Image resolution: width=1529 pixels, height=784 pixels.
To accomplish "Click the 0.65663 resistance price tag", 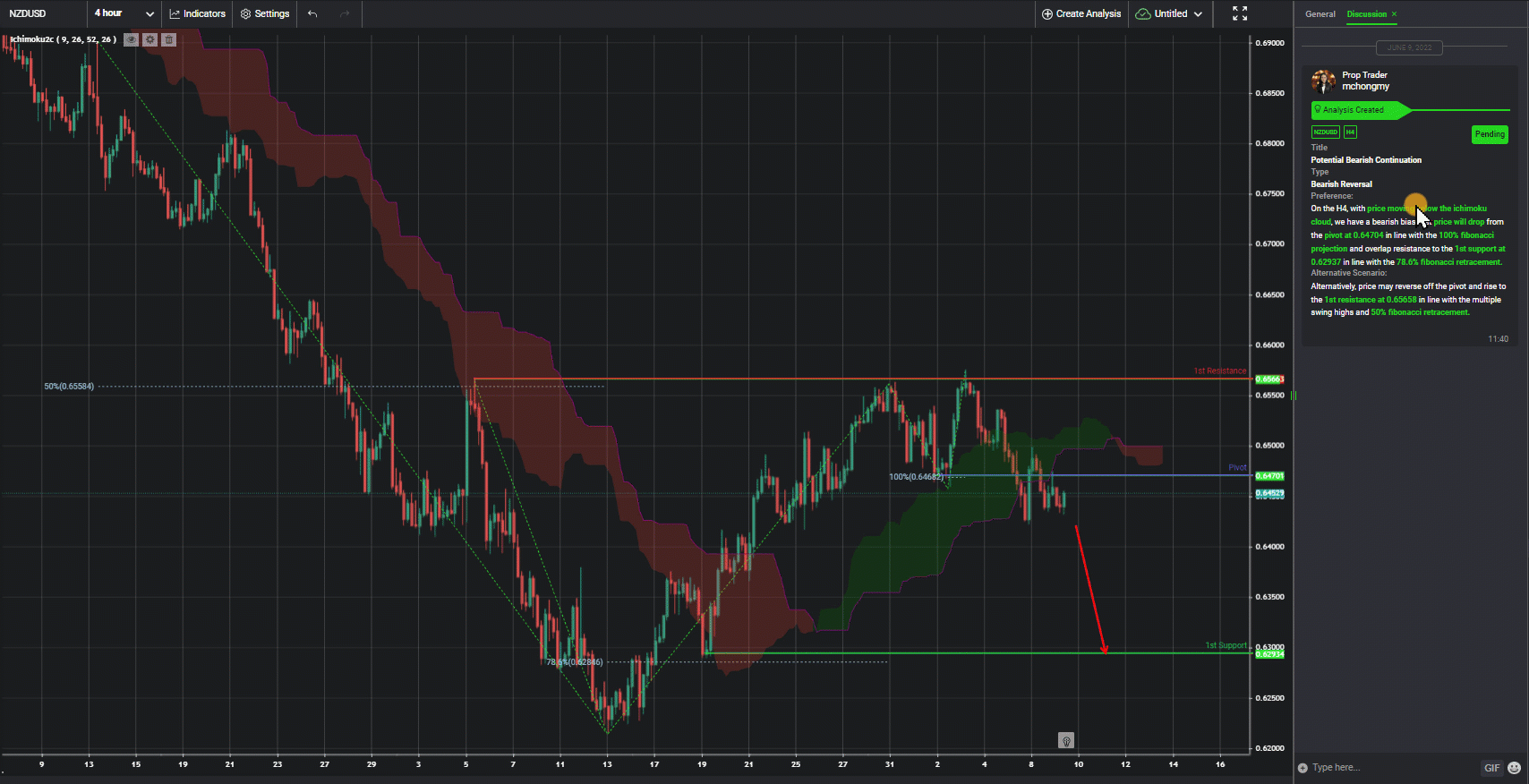I will tap(1269, 379).
